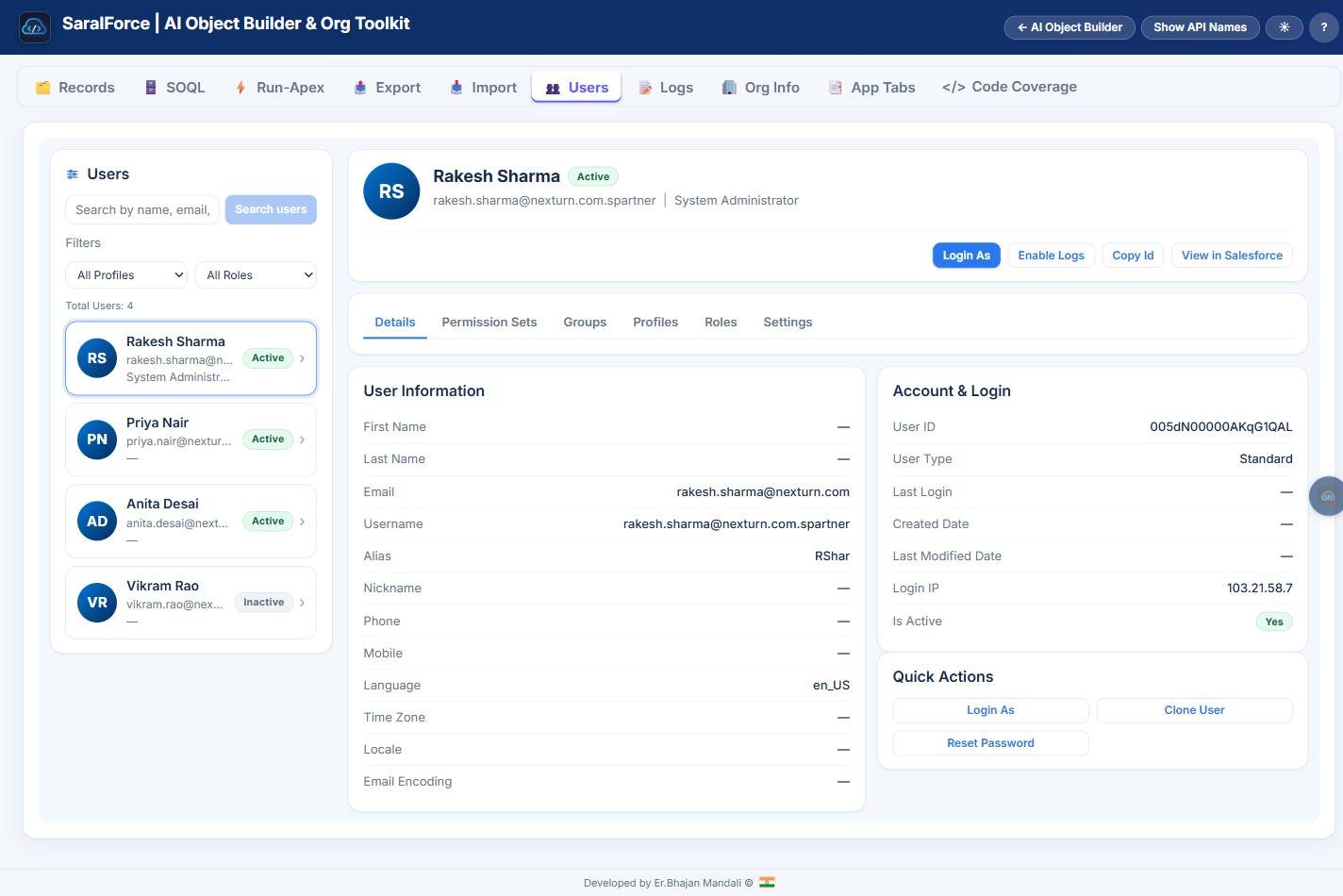Expand the All Profiles filter dropdown
Screen dimensions: 1343x896
[x=126, y=275]
